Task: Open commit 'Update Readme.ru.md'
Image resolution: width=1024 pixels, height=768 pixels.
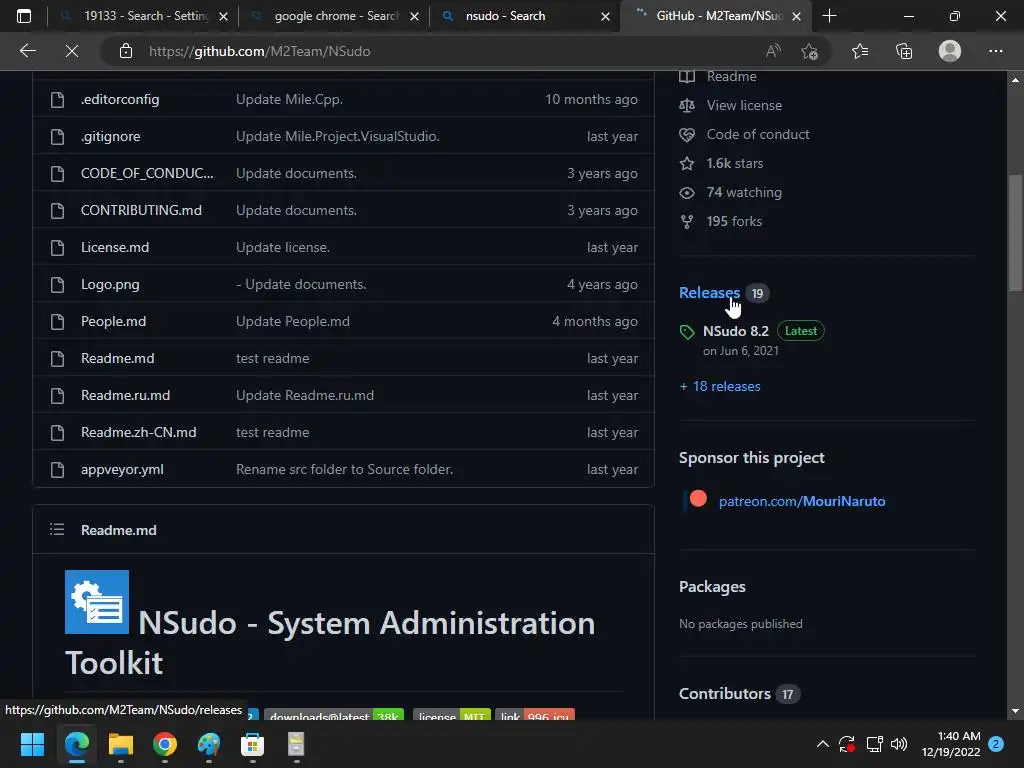Action: (305, 395)
